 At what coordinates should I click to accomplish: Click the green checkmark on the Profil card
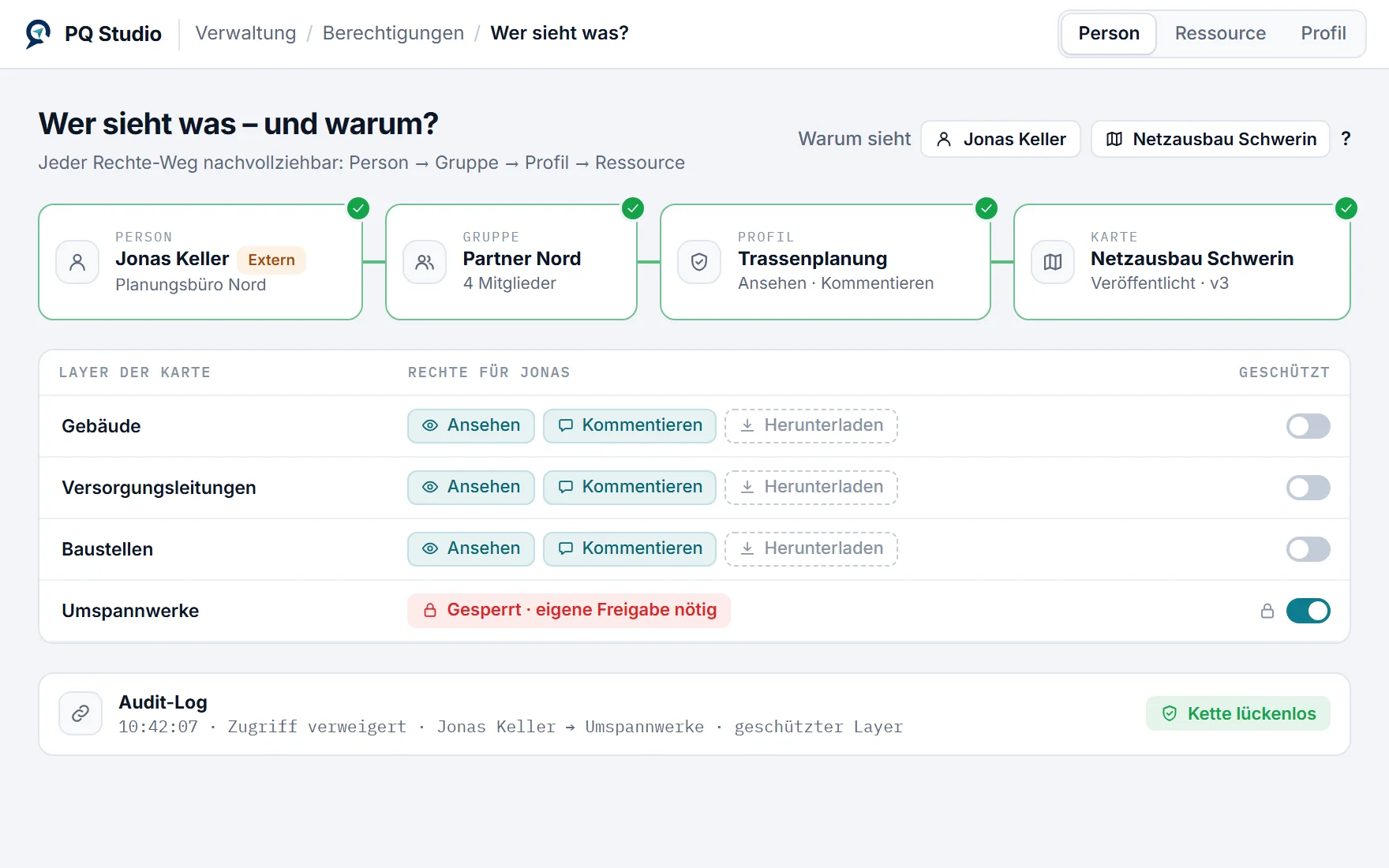click(x=987, y=208)
